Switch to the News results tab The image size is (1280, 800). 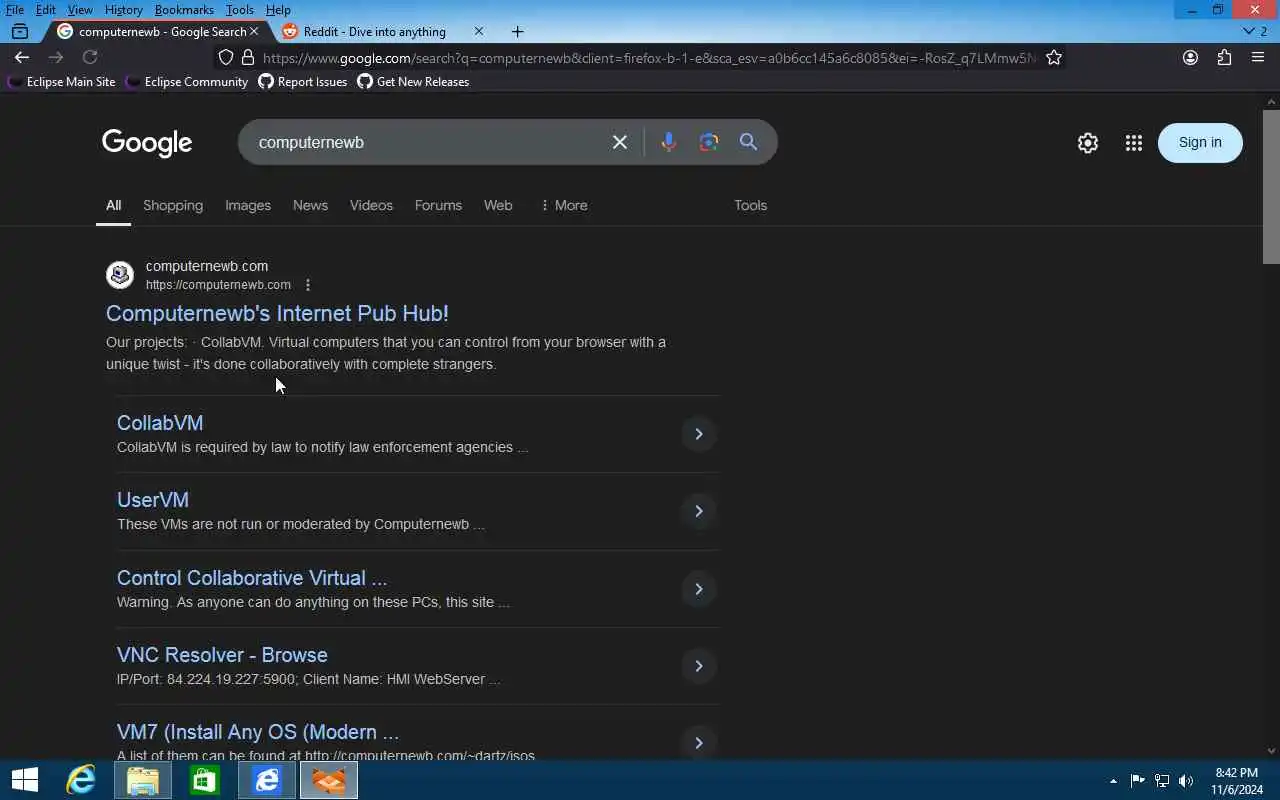310,205
